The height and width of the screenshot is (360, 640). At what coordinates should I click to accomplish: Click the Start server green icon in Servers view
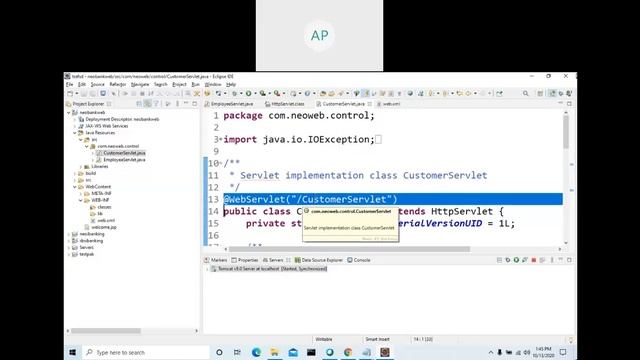pos(516,260)
